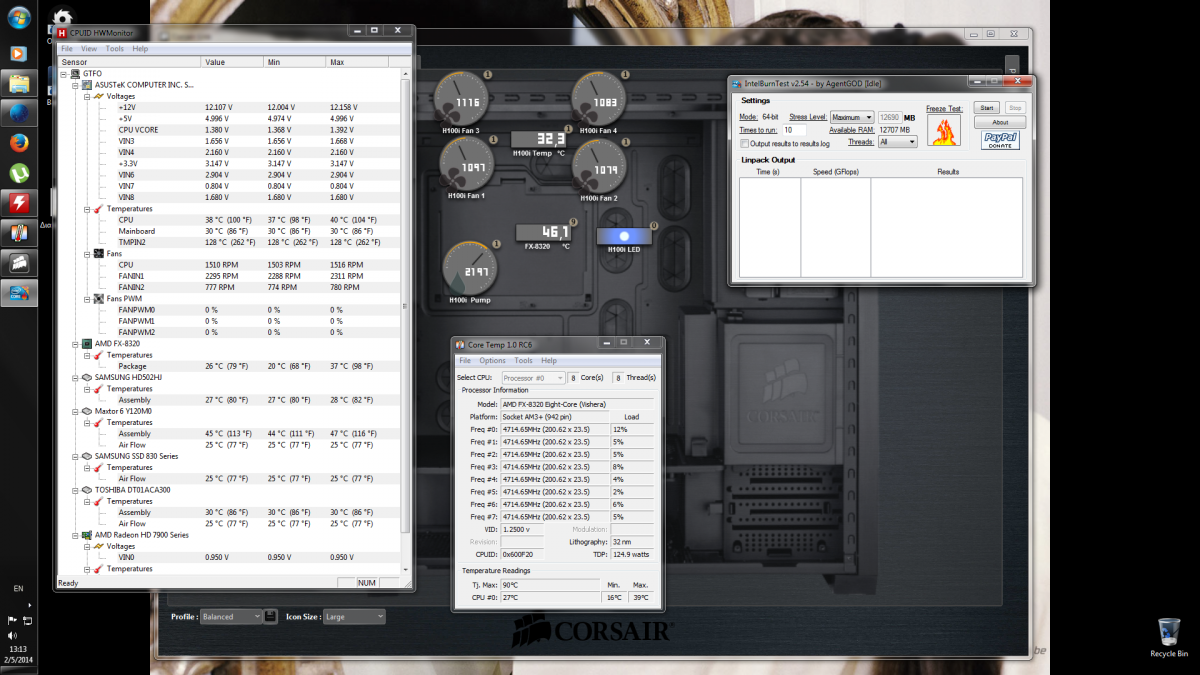The width and height of the screenshot is (1200, 675).
Task: Click the Freeze Test flame icon
Action: [944, 130]
